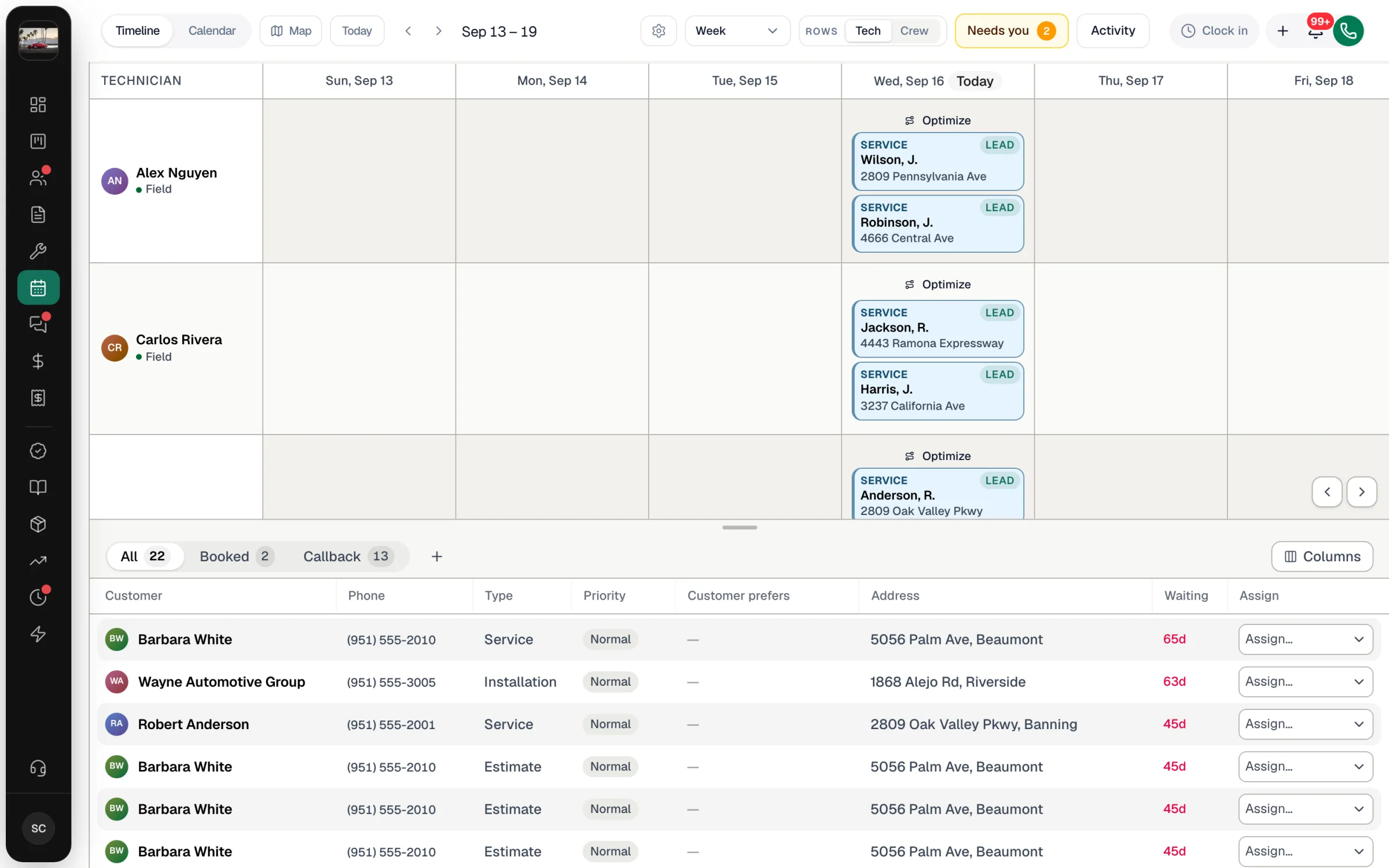The height and width of the screenshot is (868, 1389).
Task: Open Assign dropdown for Wayne Automotive Group
Action: pos(1306,682)
